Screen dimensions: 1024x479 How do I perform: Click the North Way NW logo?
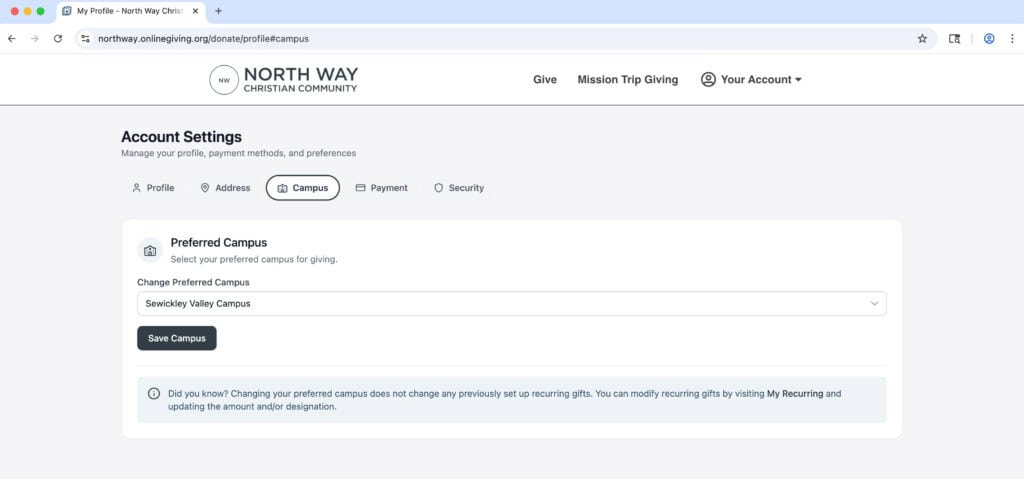coord(224,80)
